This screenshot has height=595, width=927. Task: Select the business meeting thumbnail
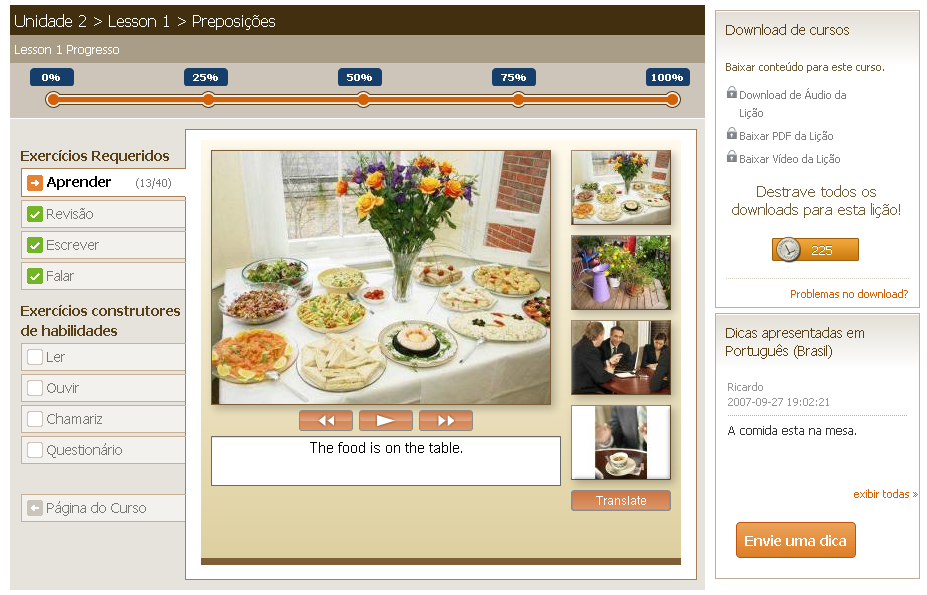tap(620, 357)
